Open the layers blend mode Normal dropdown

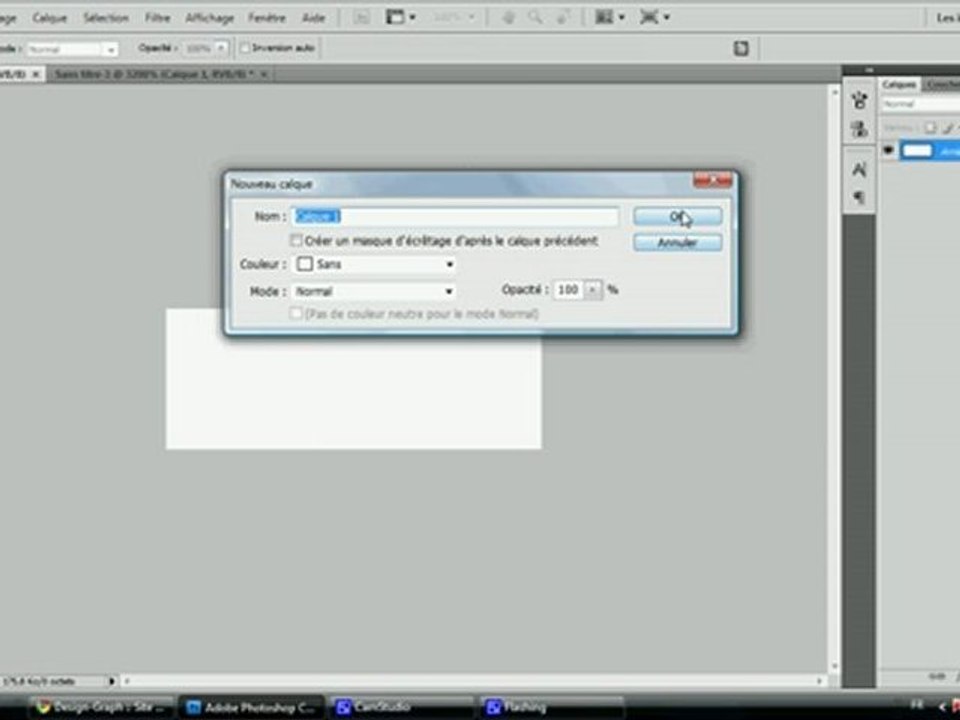(920, 105)
